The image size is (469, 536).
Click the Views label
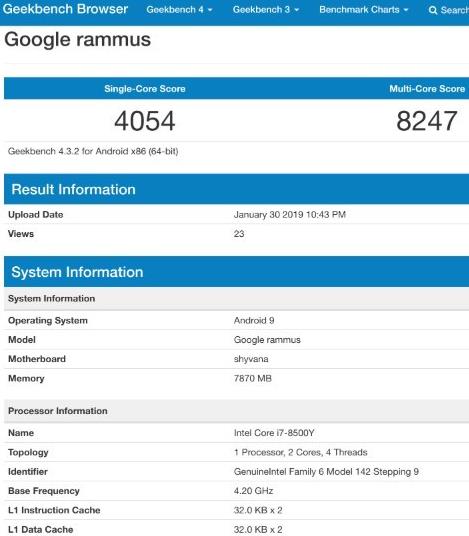pos(21,234)
